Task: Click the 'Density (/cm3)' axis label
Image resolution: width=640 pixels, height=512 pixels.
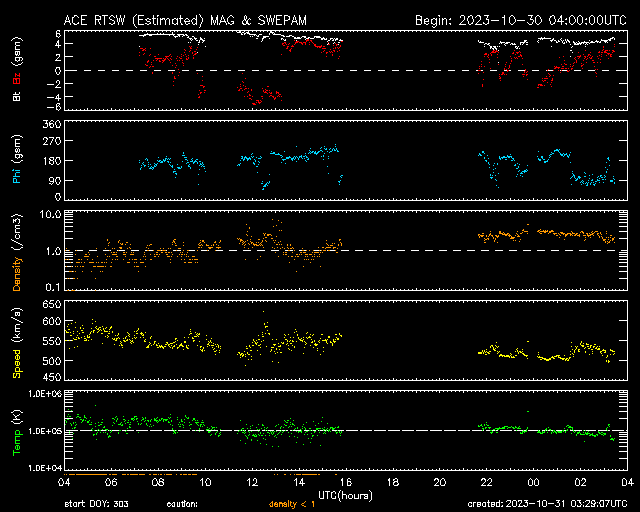Action: (17, 252)
